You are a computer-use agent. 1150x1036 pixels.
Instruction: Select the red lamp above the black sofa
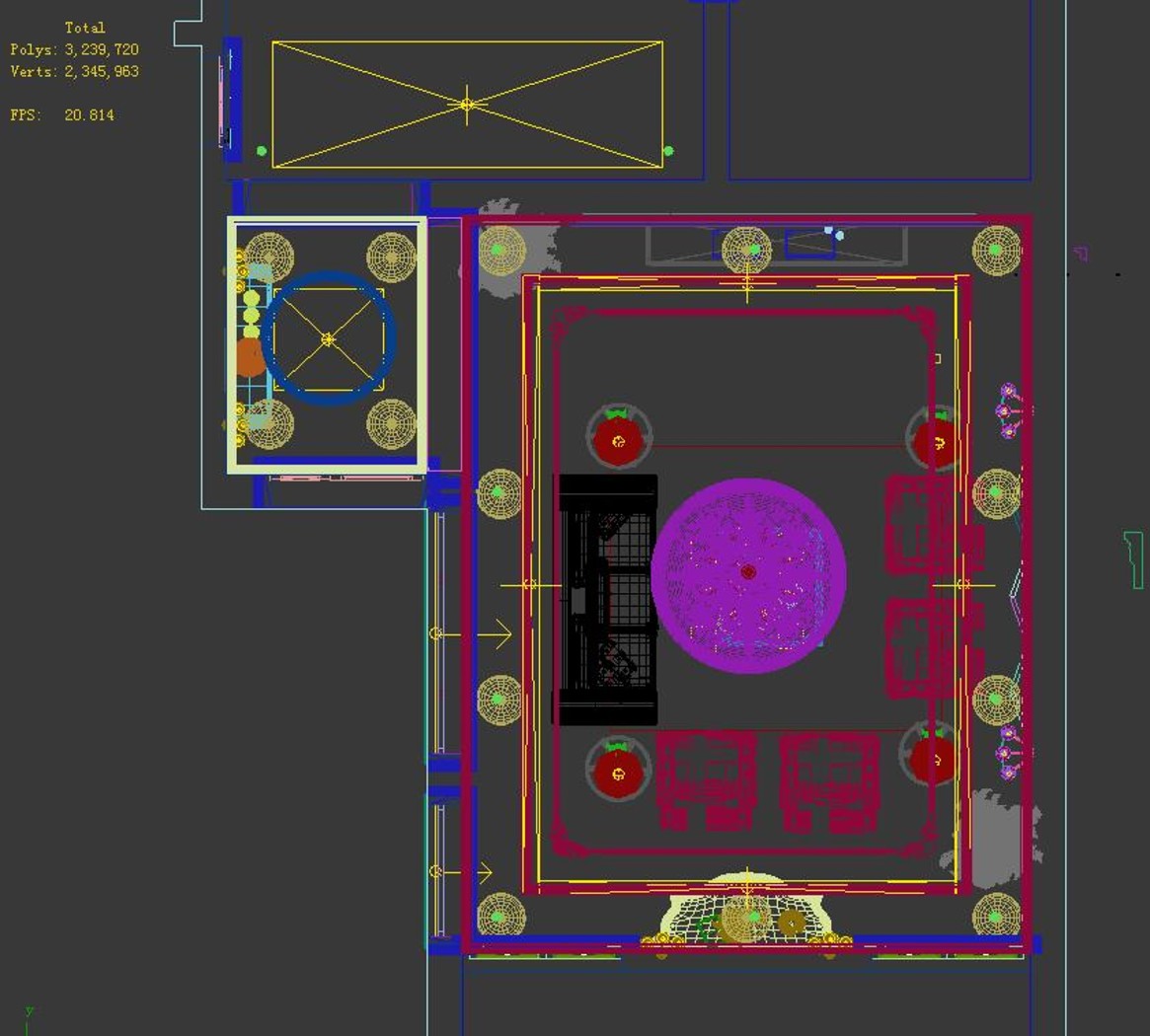pyautogui.click(x=618, y=436)
